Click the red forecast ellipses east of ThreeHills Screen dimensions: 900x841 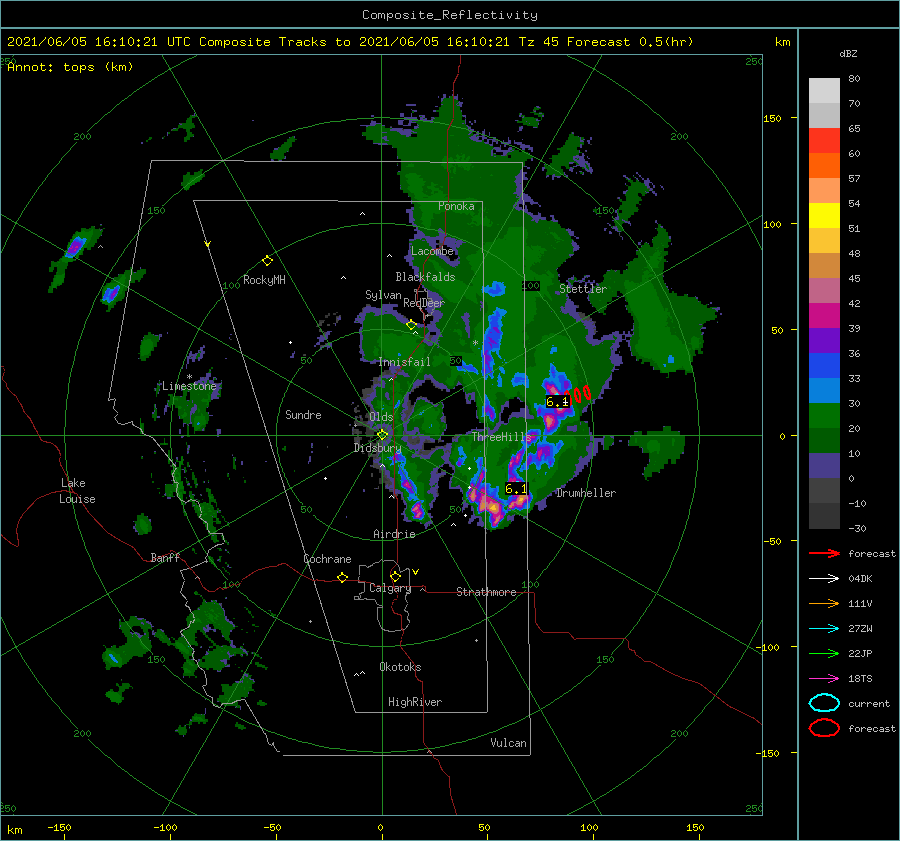[580, 394]
